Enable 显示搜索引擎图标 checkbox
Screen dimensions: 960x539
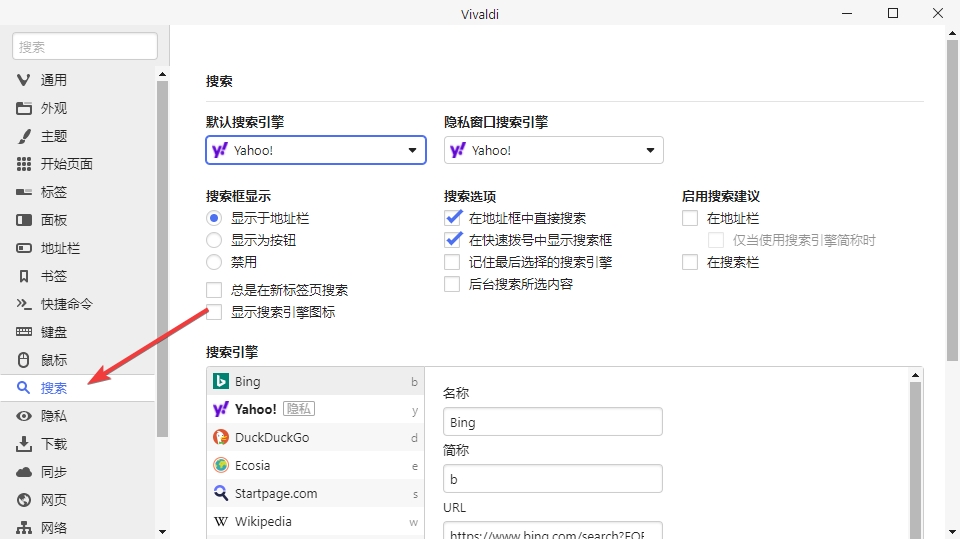click(x=214, y=312)
